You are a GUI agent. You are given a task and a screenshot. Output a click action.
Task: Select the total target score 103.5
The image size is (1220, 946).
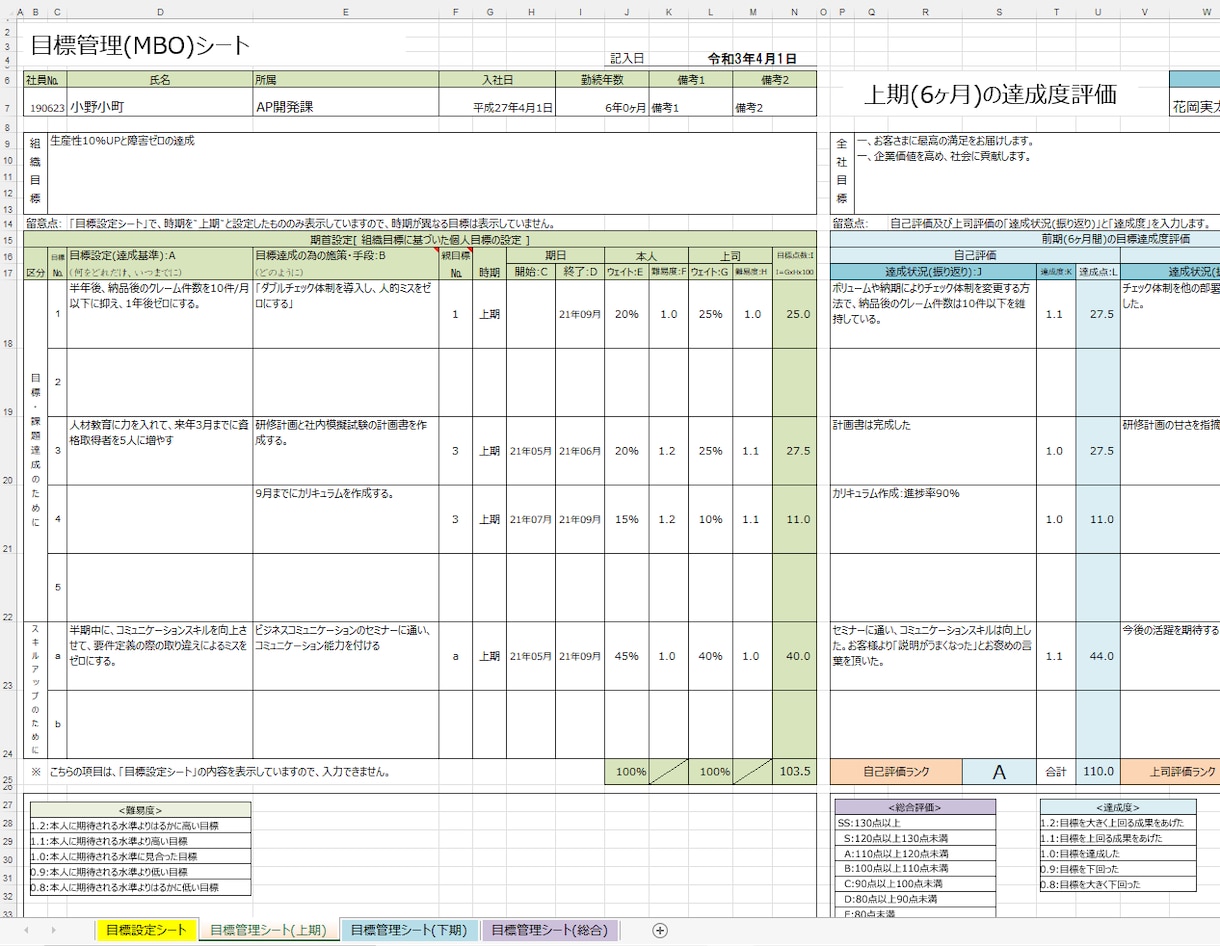[x=794, y=773]
